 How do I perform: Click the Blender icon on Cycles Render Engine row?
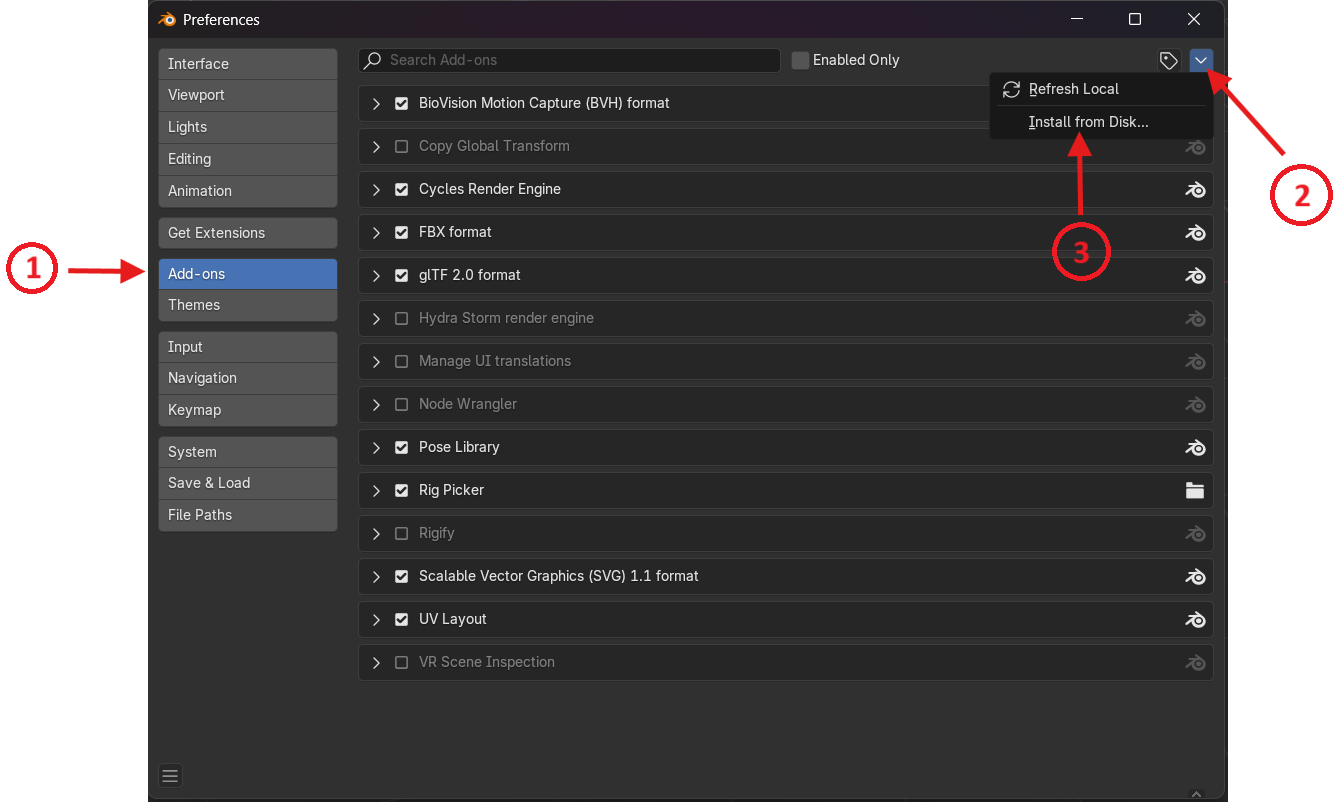click(1195, 190)
